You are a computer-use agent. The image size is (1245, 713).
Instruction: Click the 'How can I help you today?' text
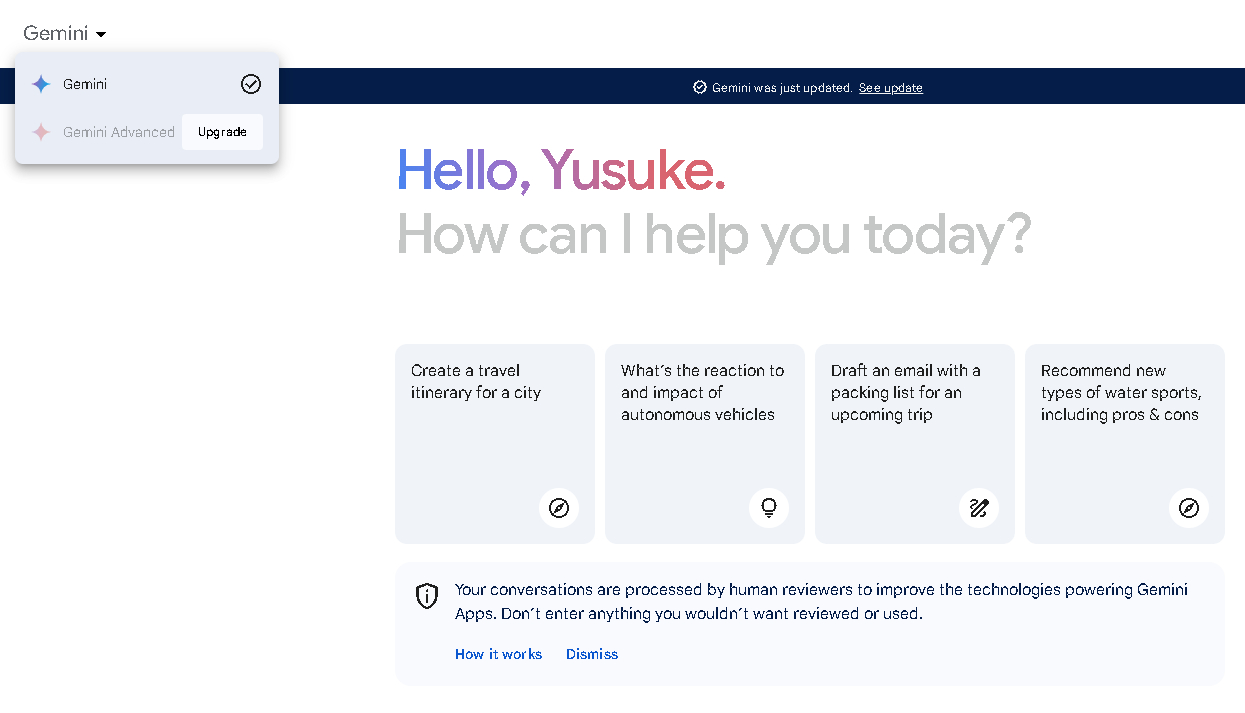pos(713,235)
